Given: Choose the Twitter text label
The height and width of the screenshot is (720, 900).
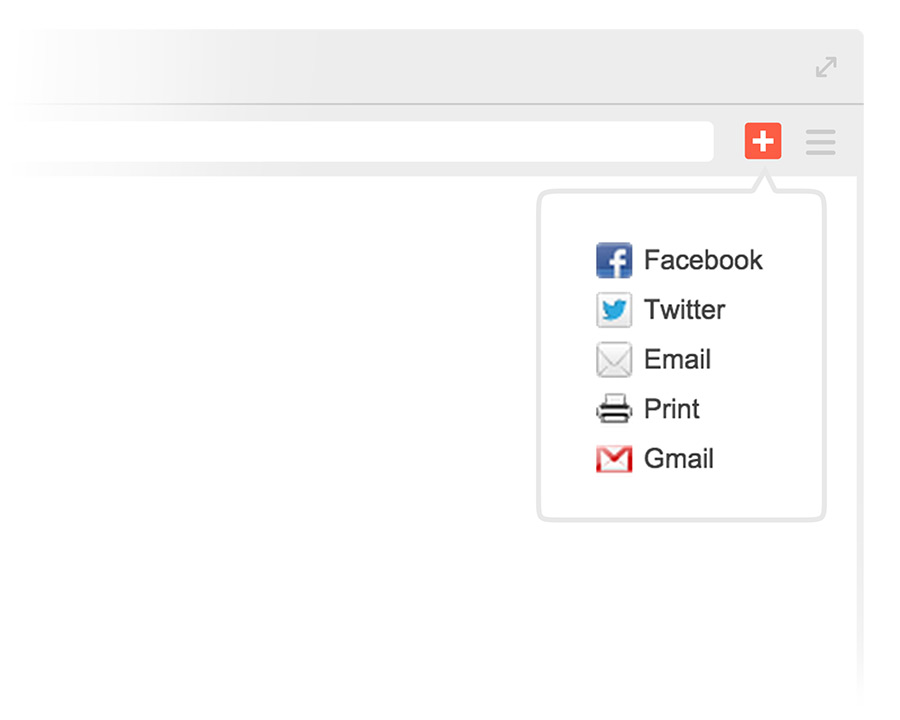Looking at the screenshot, I should [x=685, y=310].
